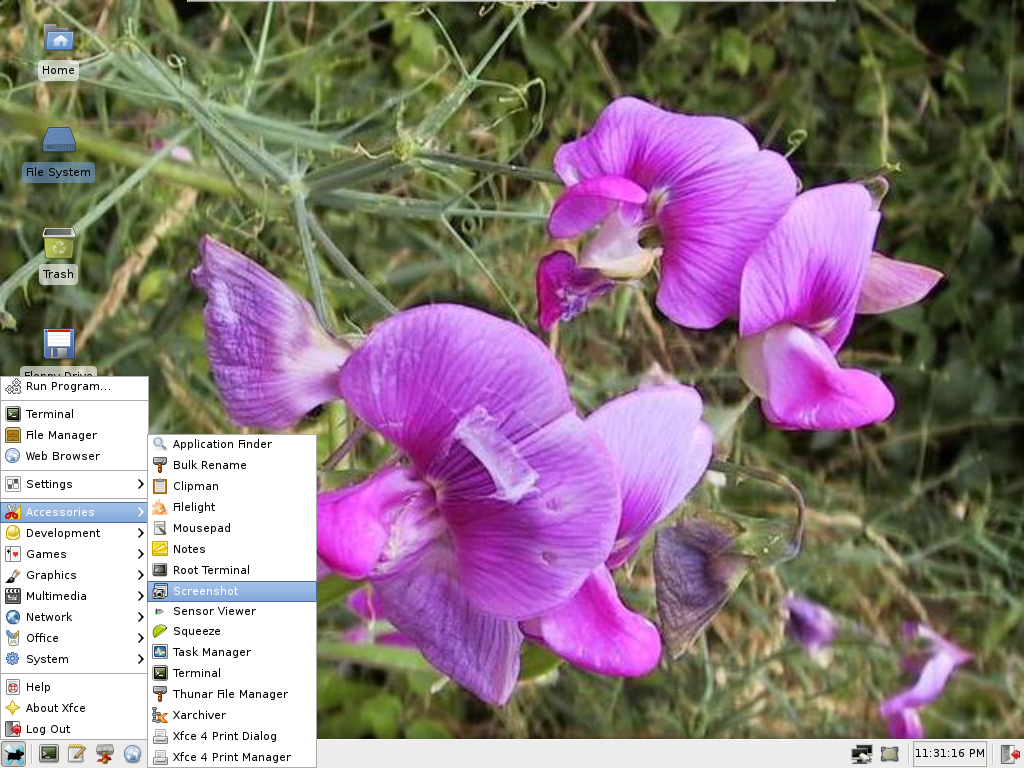Viewport: 1024px width, 768px height.
Task: Expand the System submenu arrow
Action: click(x=140, y=659)
